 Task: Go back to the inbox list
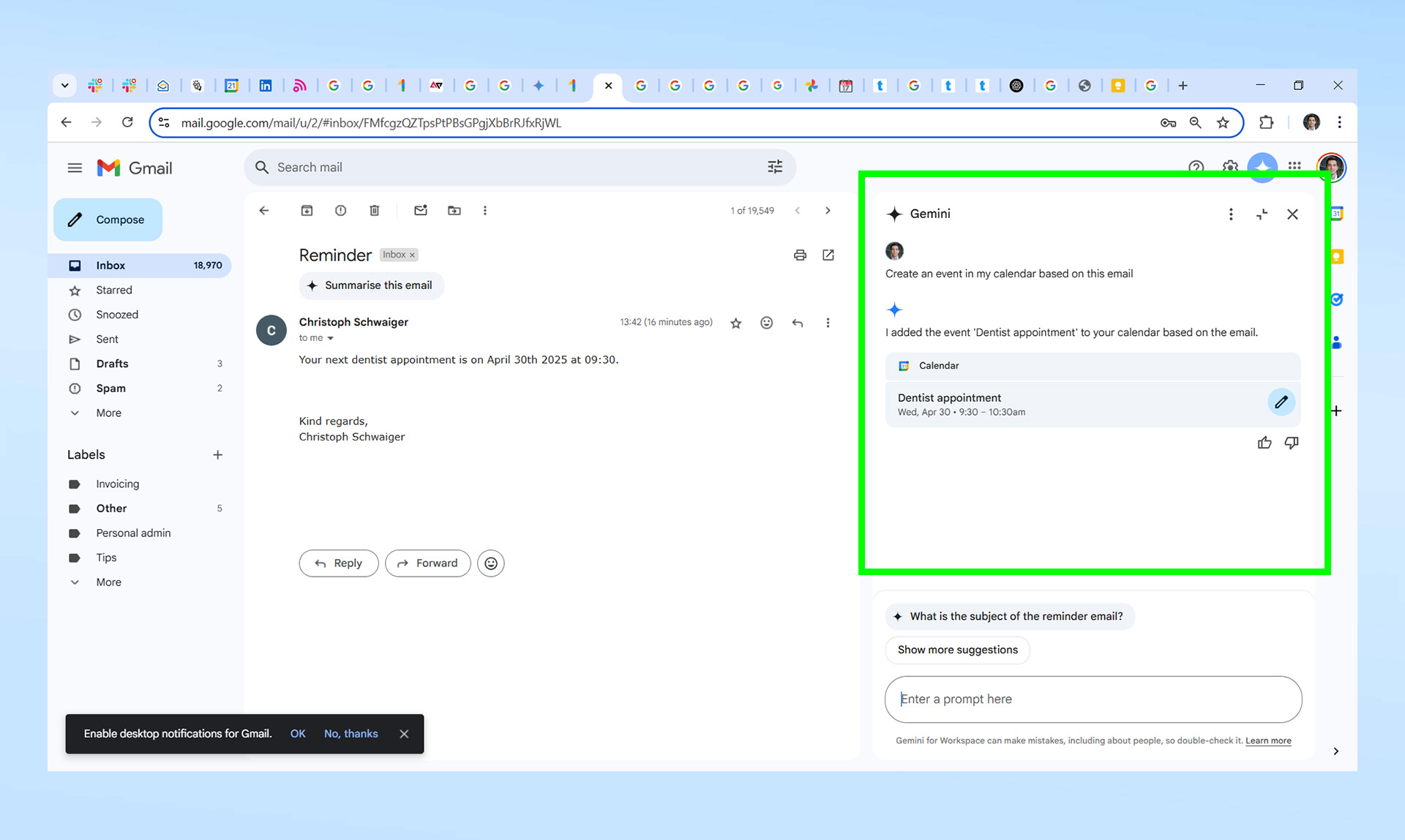click(264, 211)
